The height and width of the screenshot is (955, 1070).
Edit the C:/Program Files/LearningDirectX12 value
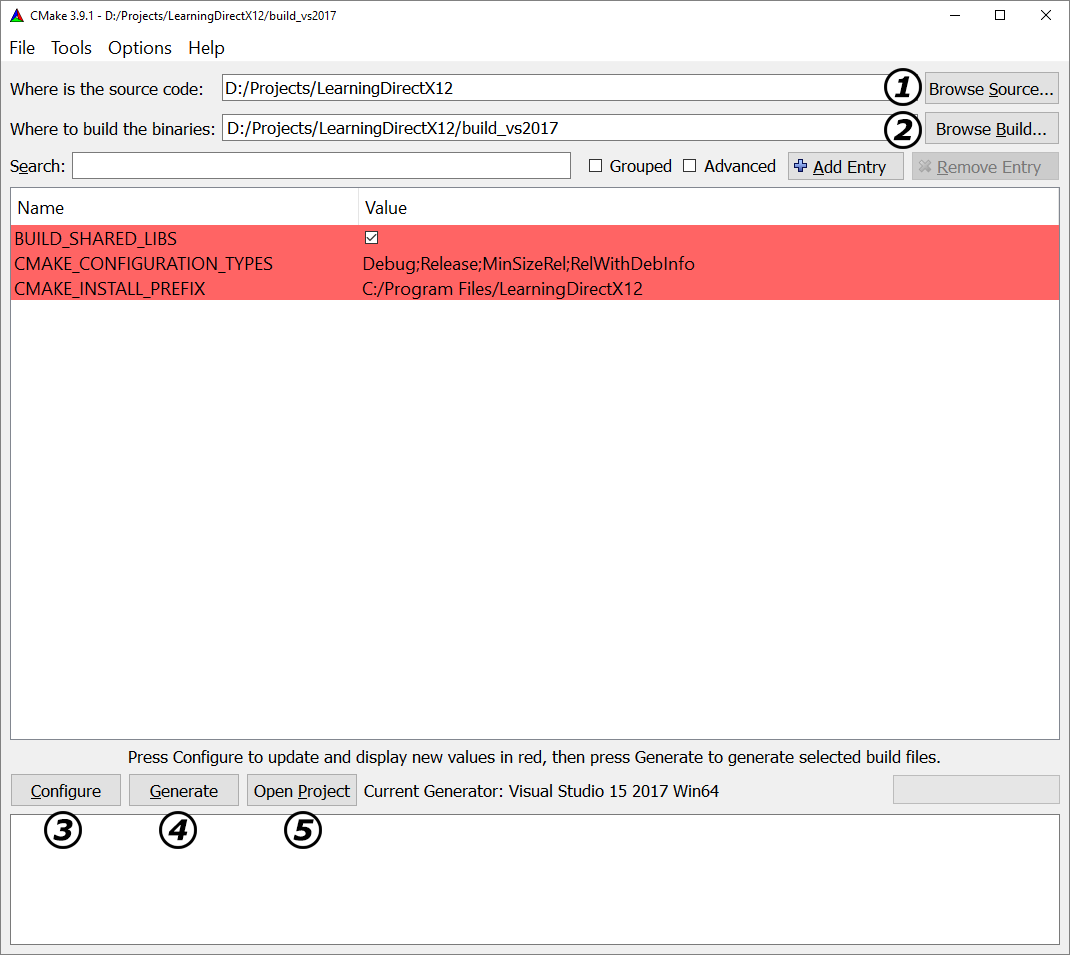[x=502, y=289]
